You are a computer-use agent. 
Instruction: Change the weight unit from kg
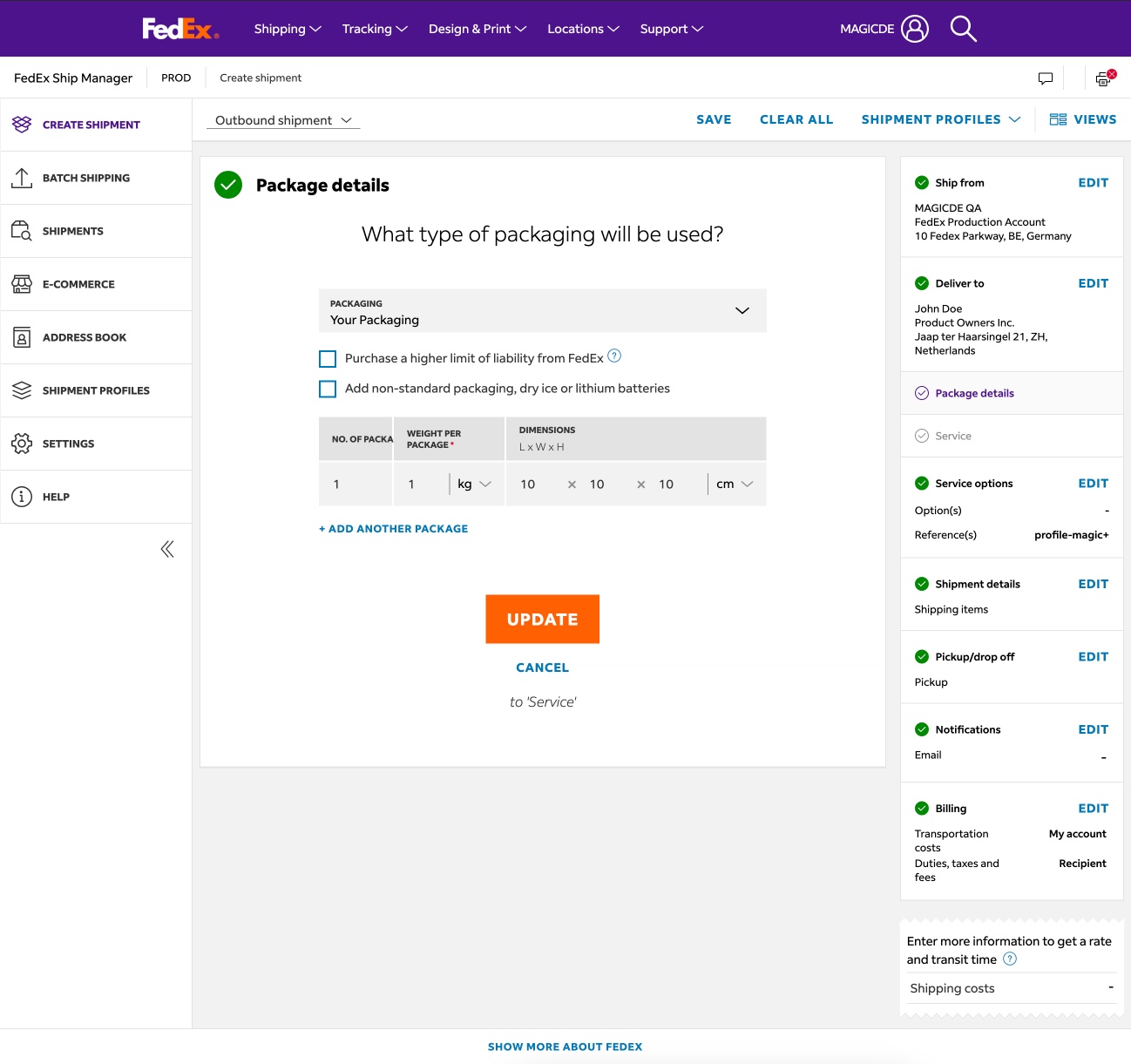(475, 484)
